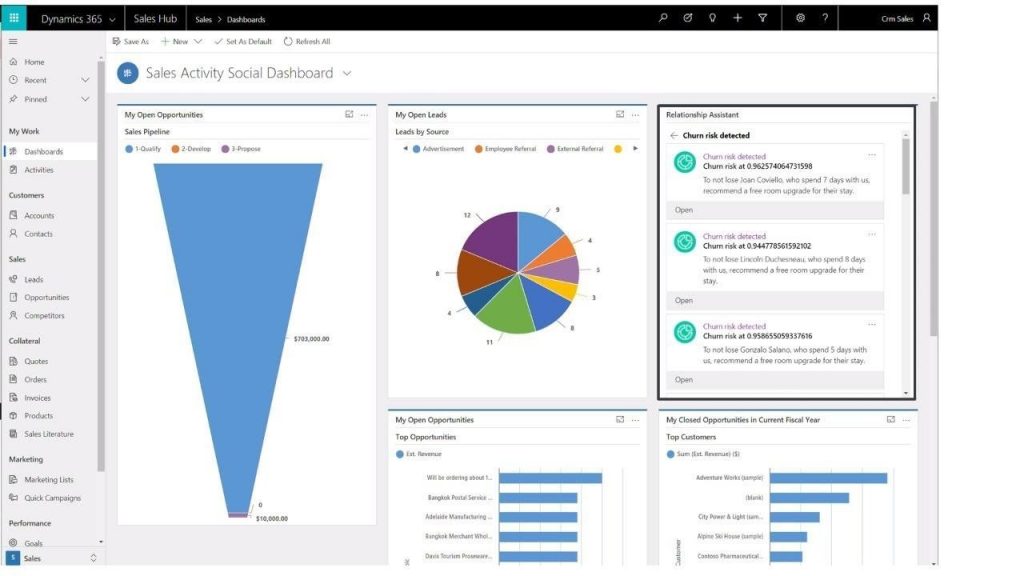Screen dimensions: 1024x576
Task: Open more options for Sales Pipeline chart
Action: 364,115
